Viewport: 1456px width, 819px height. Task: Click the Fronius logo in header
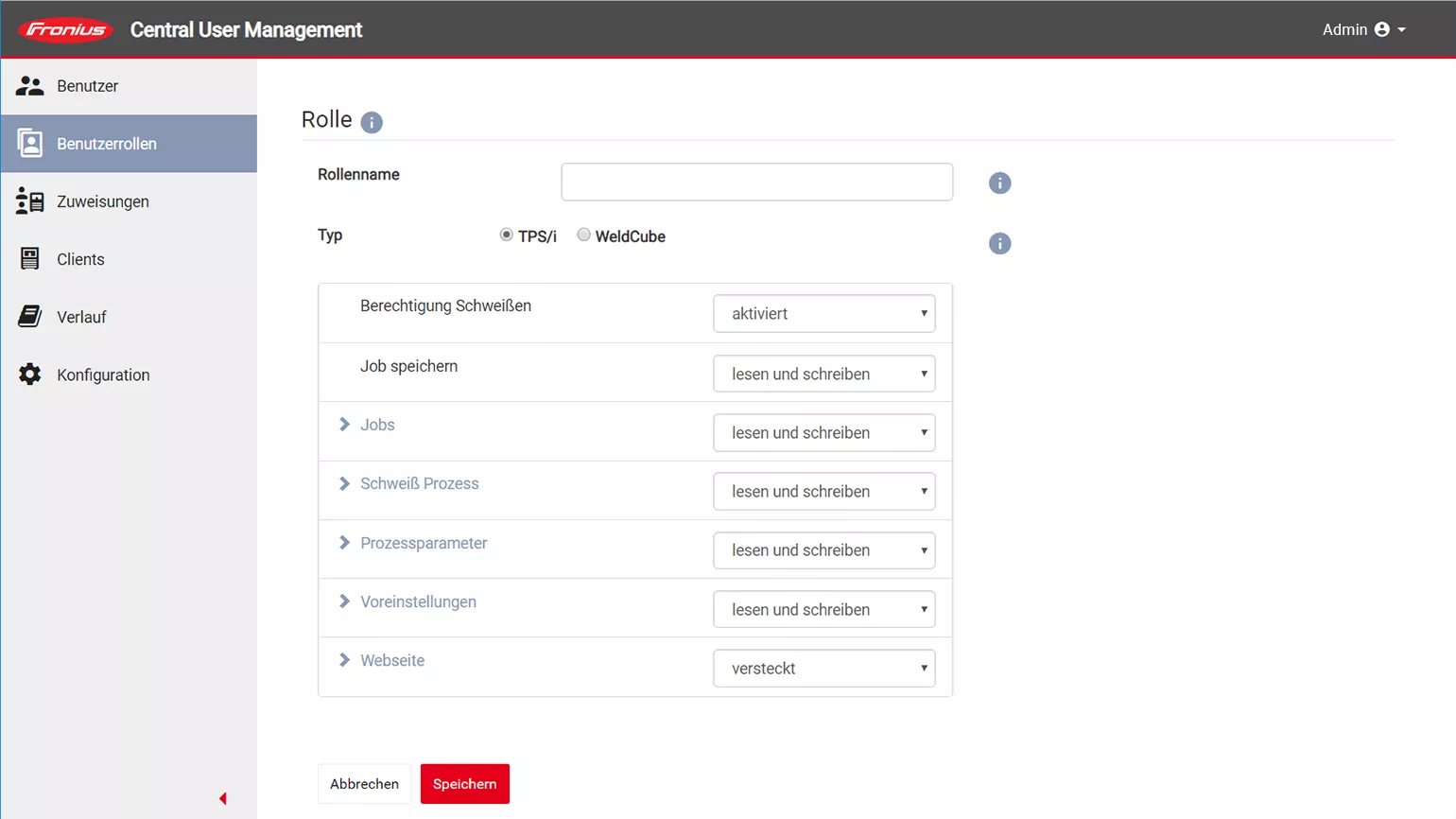point(65,30)
